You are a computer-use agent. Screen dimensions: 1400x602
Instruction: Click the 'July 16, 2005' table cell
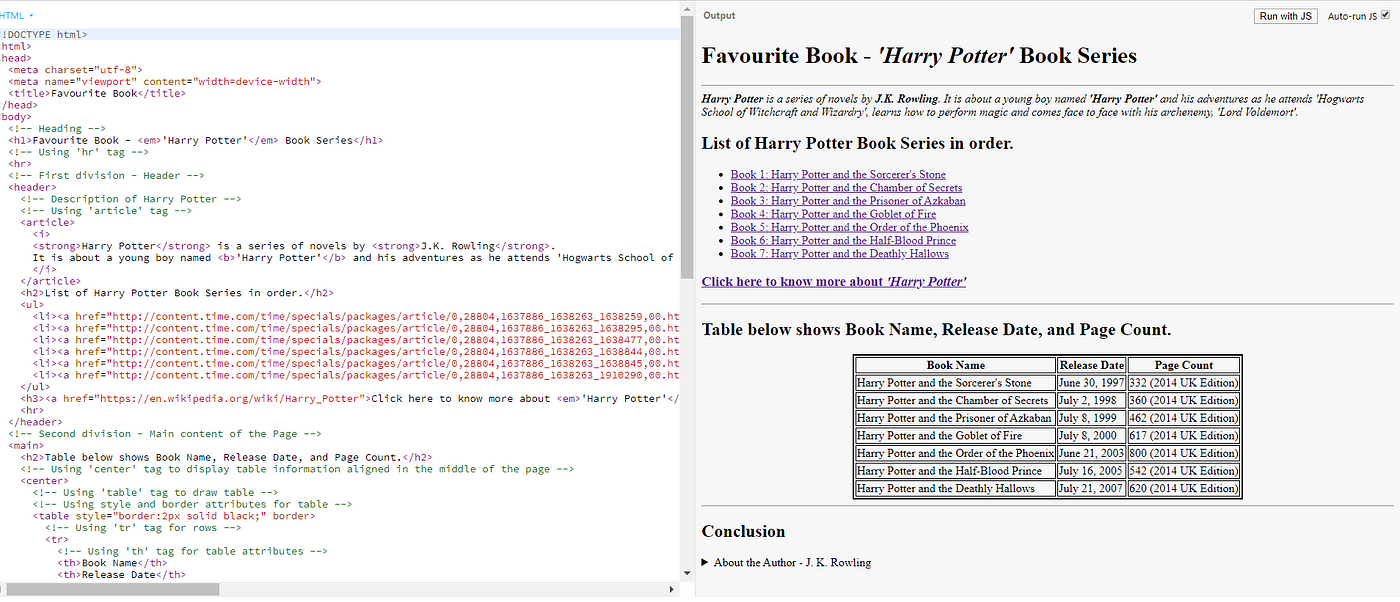[1092, 470]
